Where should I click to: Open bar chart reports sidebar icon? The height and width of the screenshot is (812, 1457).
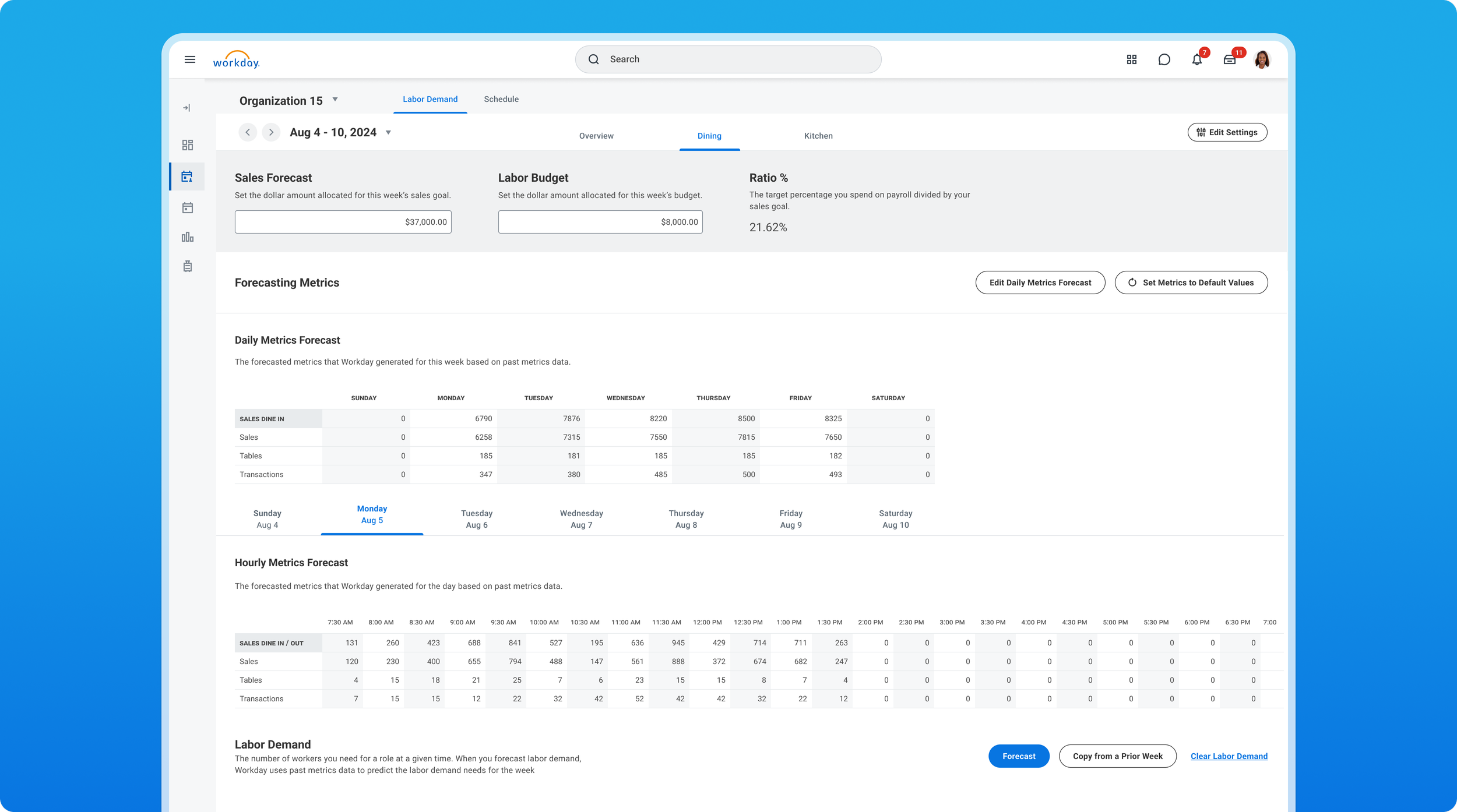(187, 237)
